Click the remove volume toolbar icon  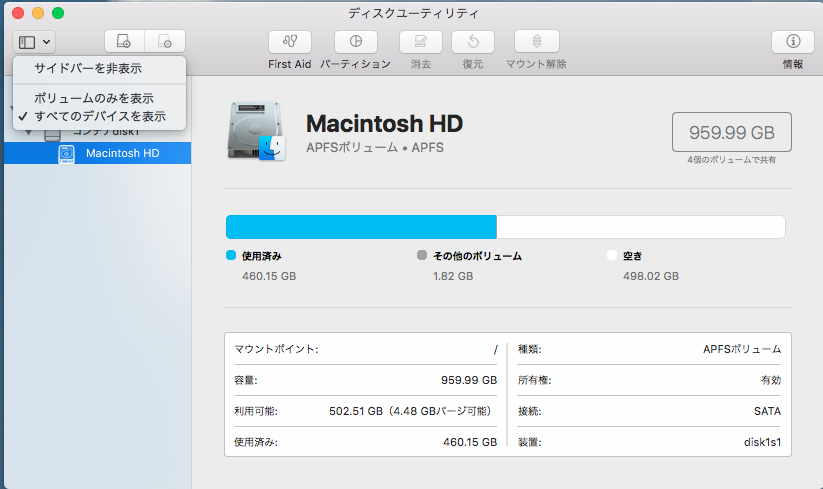click(x=165, y=41)
